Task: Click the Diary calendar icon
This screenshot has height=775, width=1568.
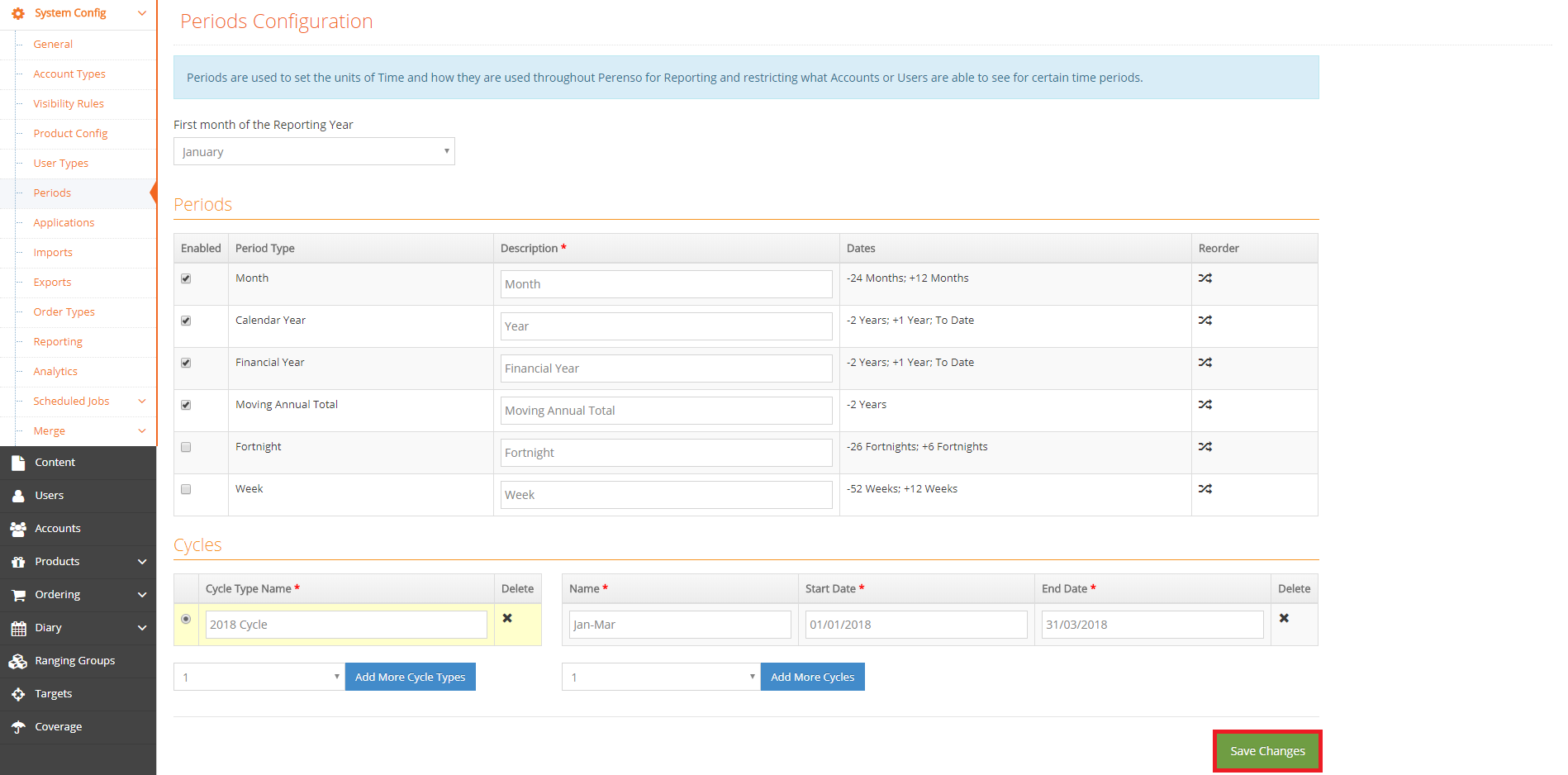Action: 18,628
